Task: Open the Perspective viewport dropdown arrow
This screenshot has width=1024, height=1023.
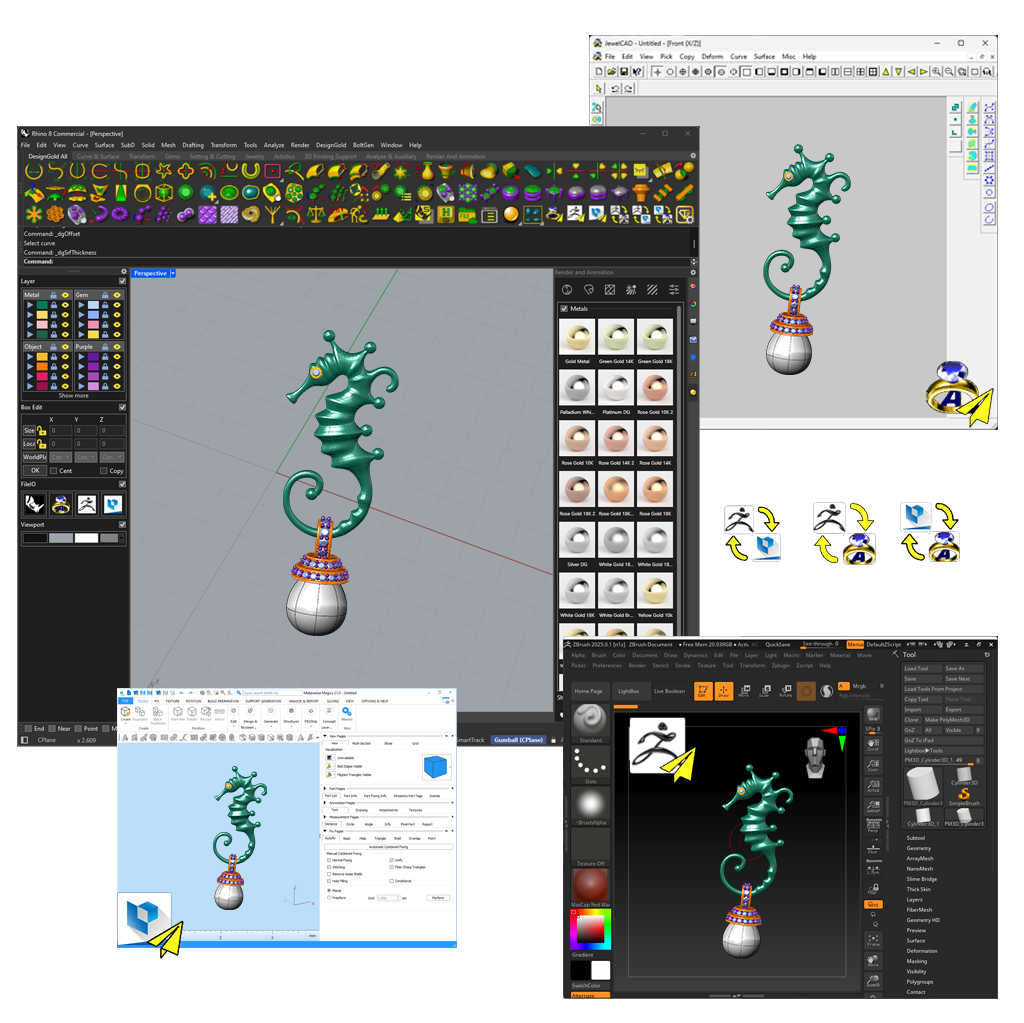Action: pos(173,273)
